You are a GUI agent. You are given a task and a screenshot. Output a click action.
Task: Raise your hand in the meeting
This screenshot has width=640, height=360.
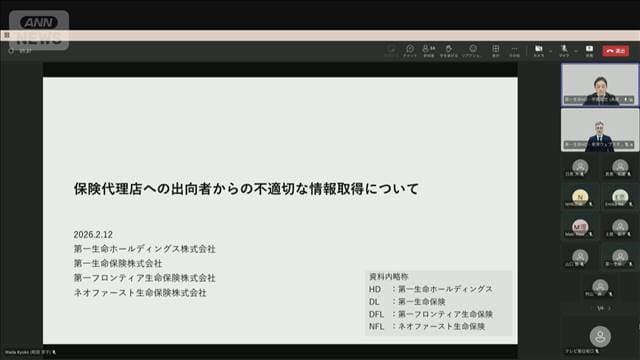[449, 51]
